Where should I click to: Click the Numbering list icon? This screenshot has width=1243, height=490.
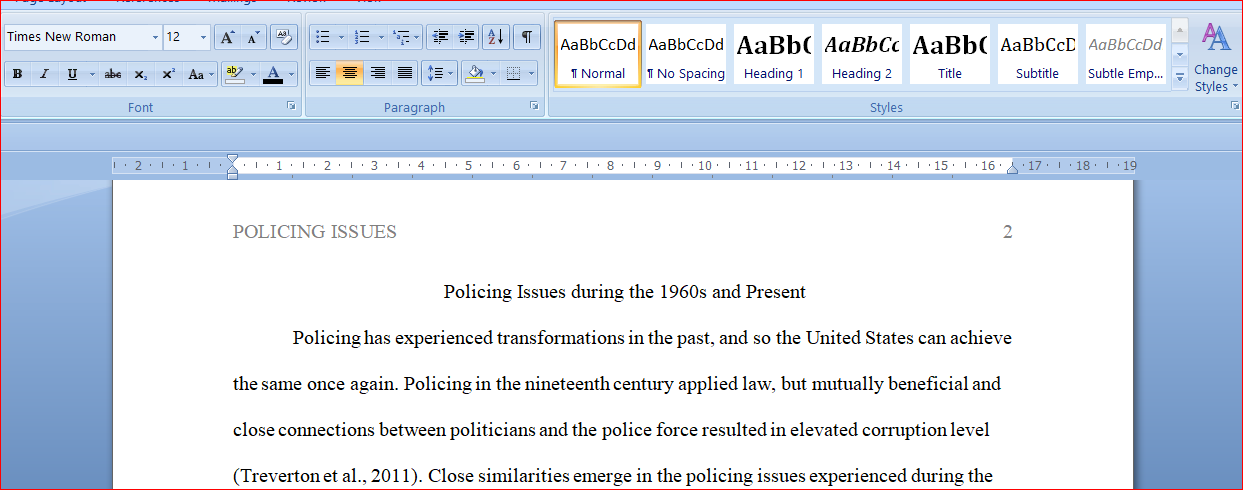click(x=362, y=37)
